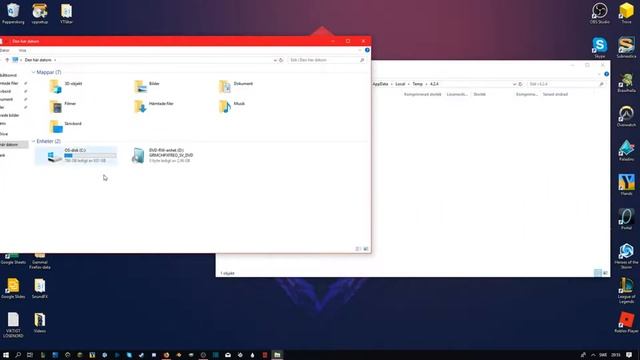Open the Papperskorg desktop icon
Image resolution: width=640 pixels, height=360 pixels.
click(x=13, y=13)
